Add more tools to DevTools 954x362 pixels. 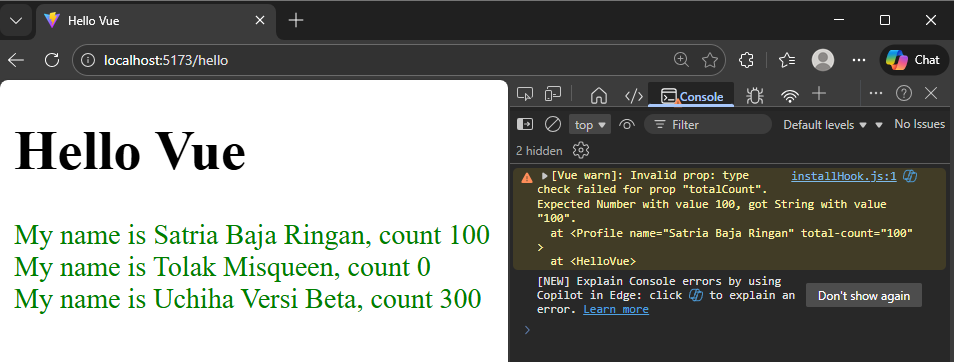click(820, 93)
